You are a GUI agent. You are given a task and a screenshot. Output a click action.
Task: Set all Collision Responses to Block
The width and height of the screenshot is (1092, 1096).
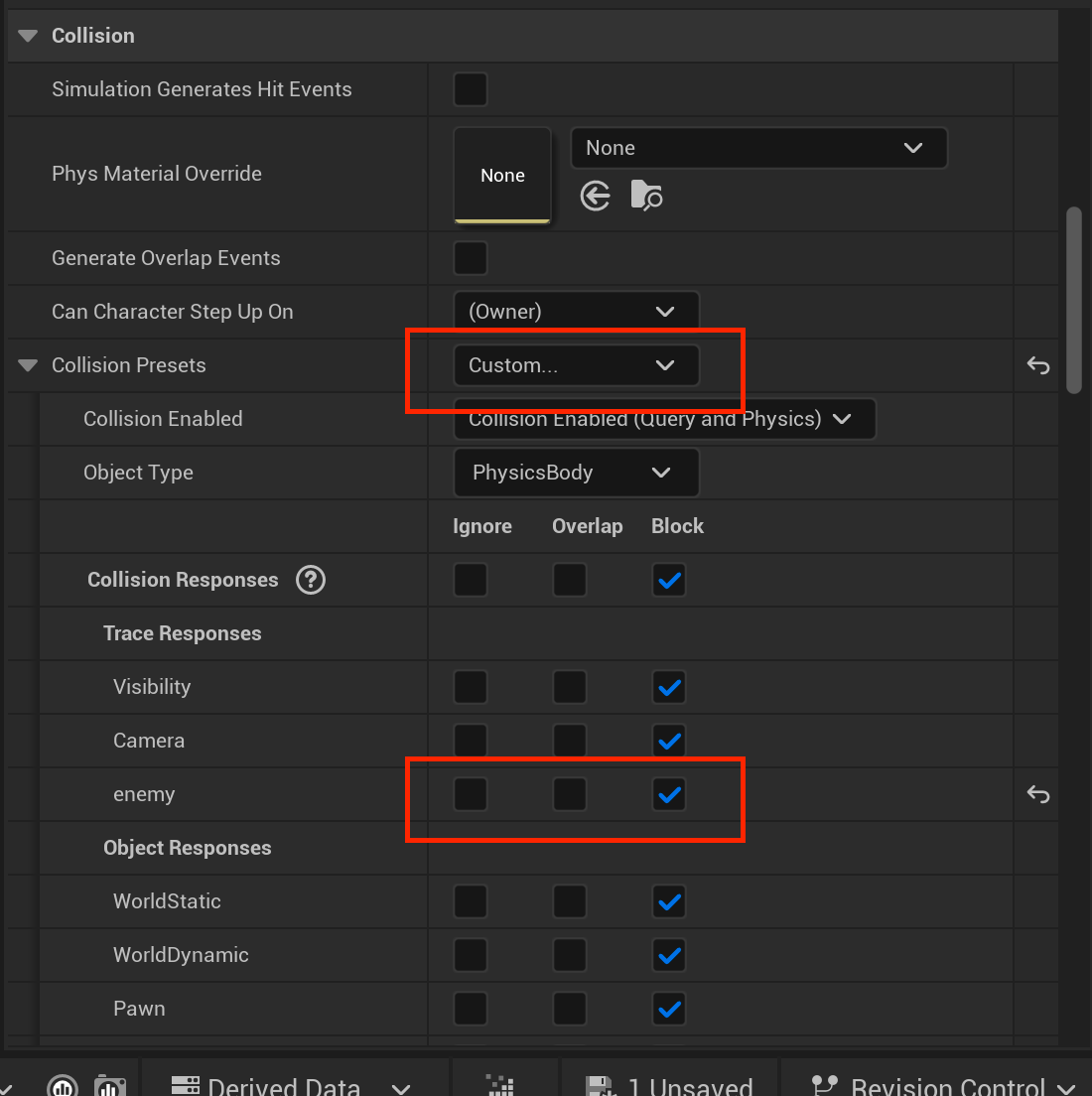click(x=669, y=580)
